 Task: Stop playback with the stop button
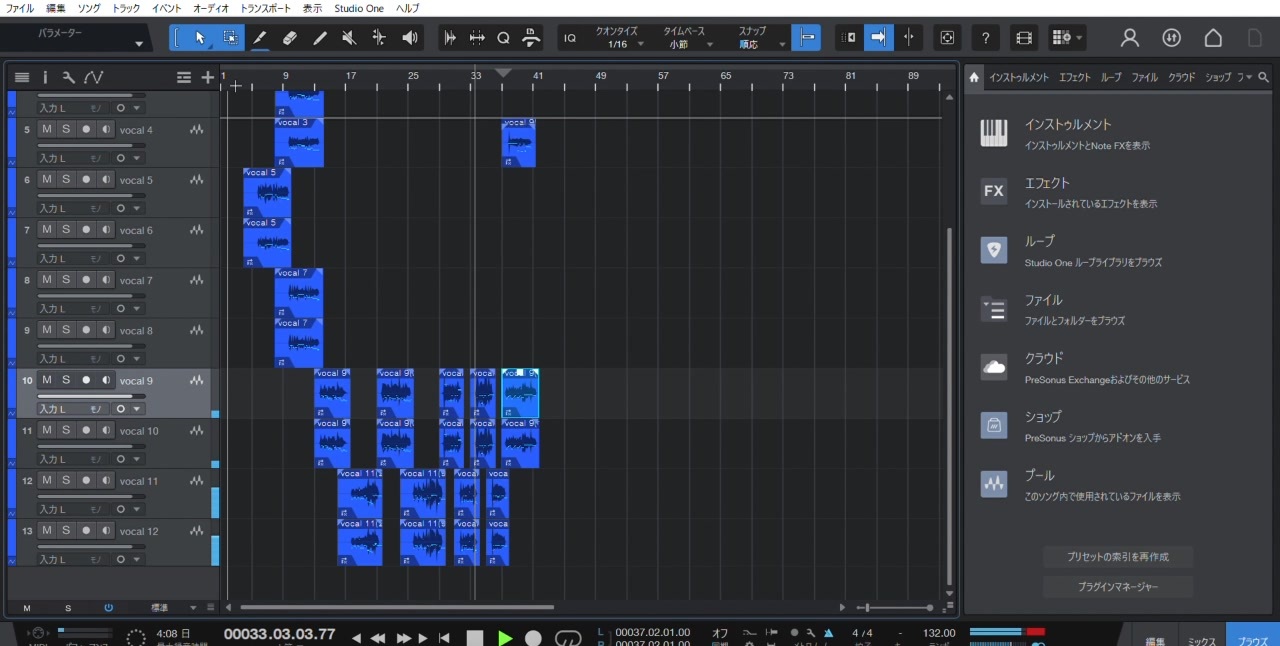[475, 637]
